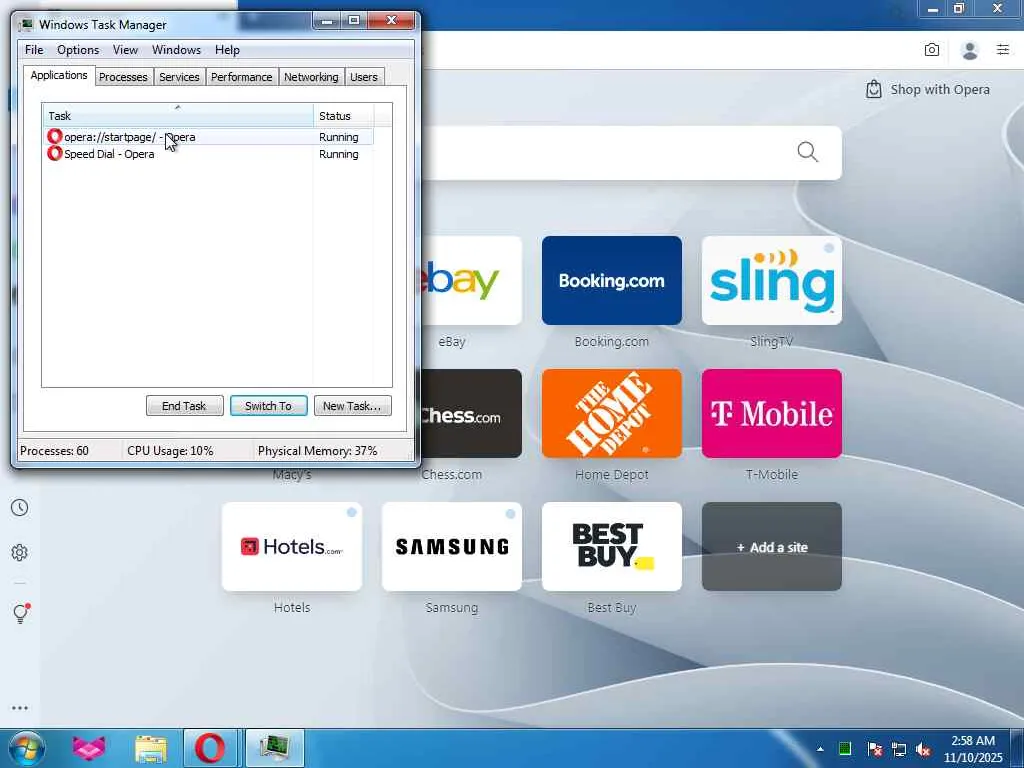Open the sidebar three-dots more menu
1024x768 pixels.
pyautogui.click(x=20, y=708)
